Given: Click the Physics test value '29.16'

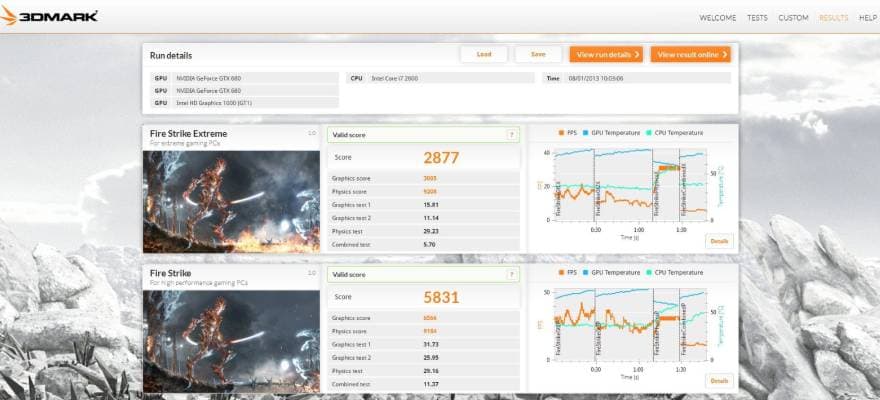Looking at the screenshot, I should pos(430,371).
